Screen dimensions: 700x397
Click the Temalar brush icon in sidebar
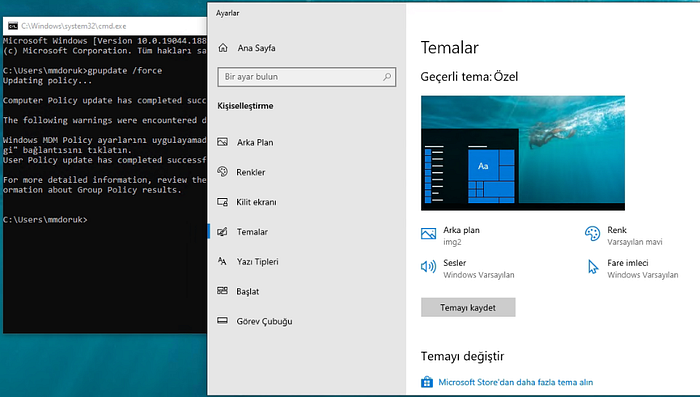[222, 231]
